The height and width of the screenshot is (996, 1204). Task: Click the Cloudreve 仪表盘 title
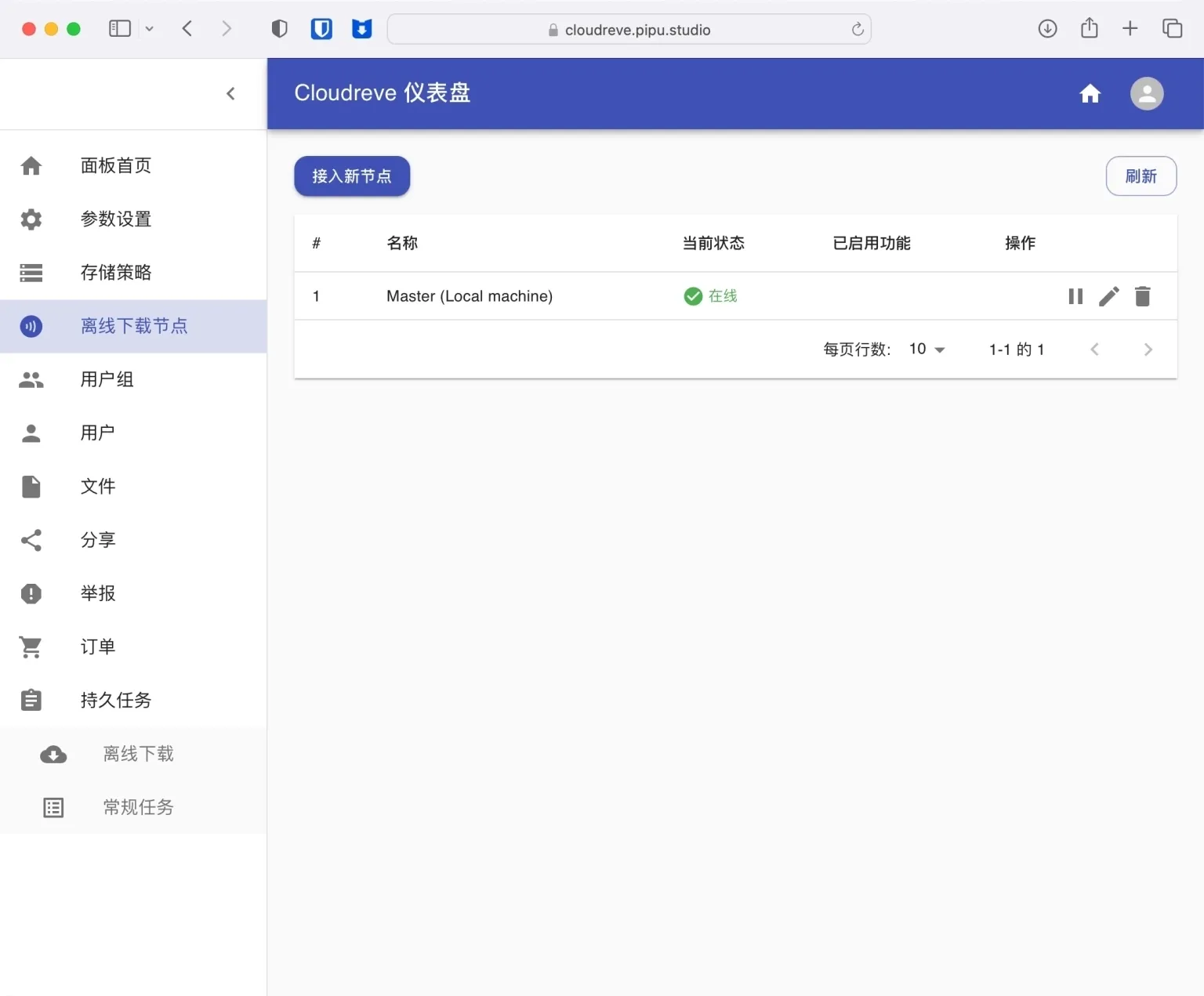(x=383, y=93)
